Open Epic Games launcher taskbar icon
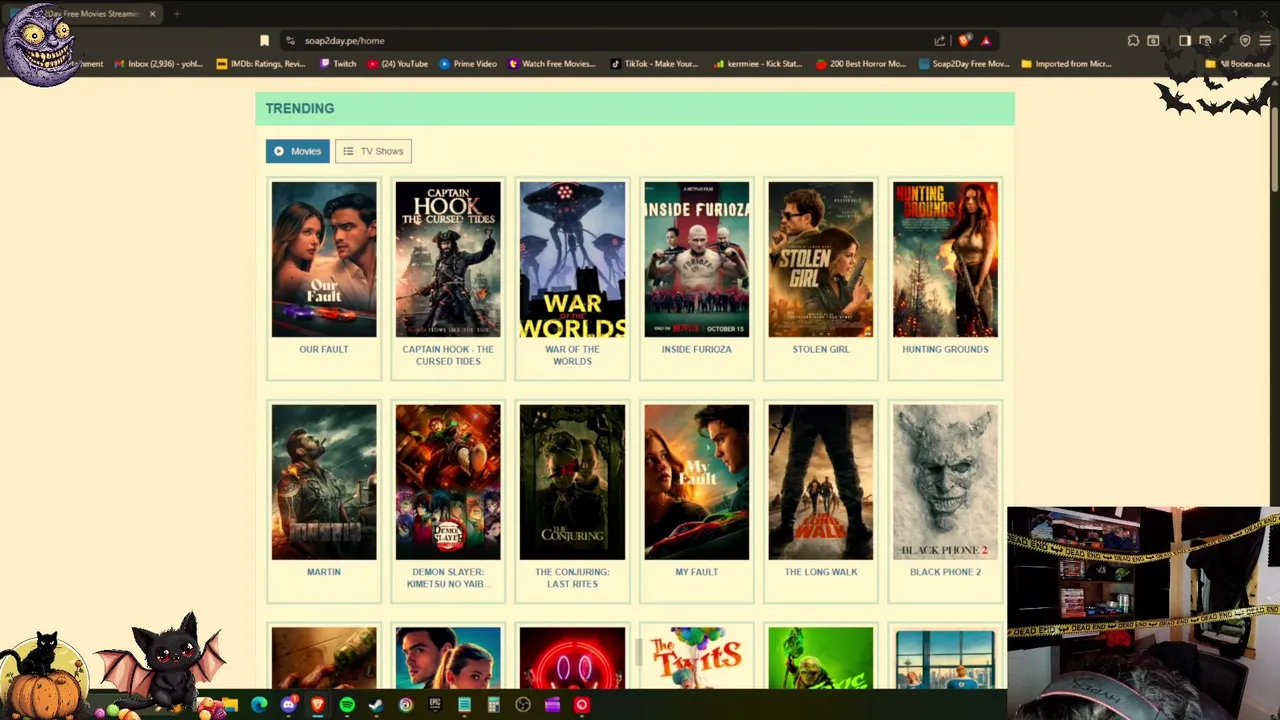 point(435,705)
